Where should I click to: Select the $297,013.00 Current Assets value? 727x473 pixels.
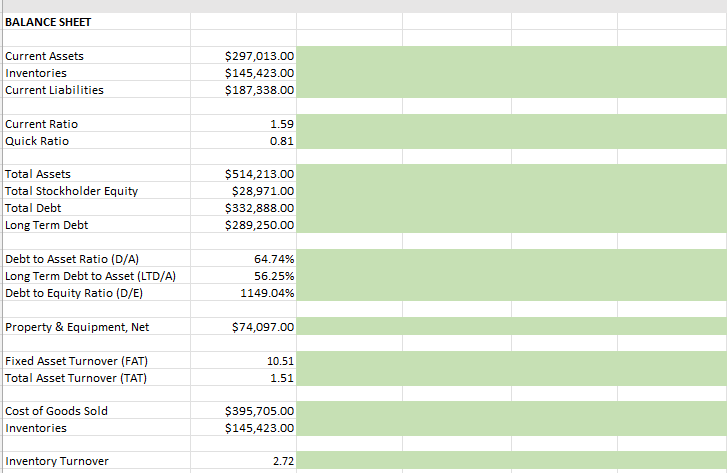click(243, 56)
